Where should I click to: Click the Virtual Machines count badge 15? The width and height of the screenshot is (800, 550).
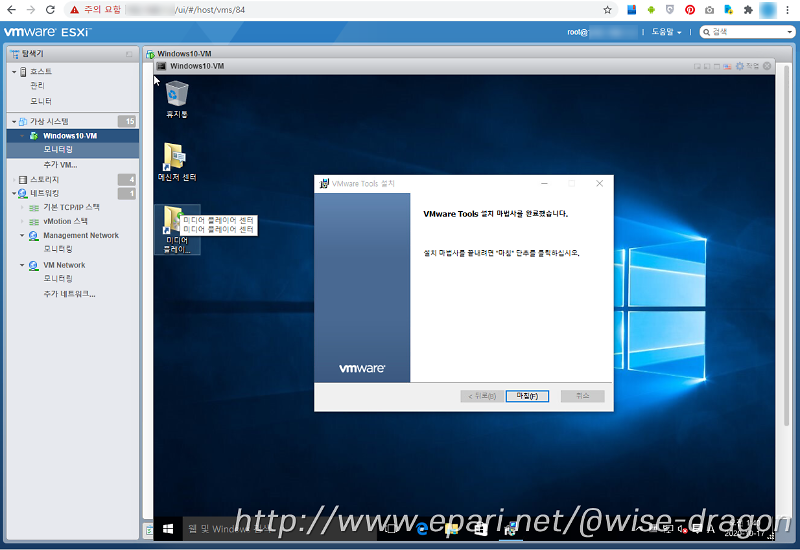(127, 121)
